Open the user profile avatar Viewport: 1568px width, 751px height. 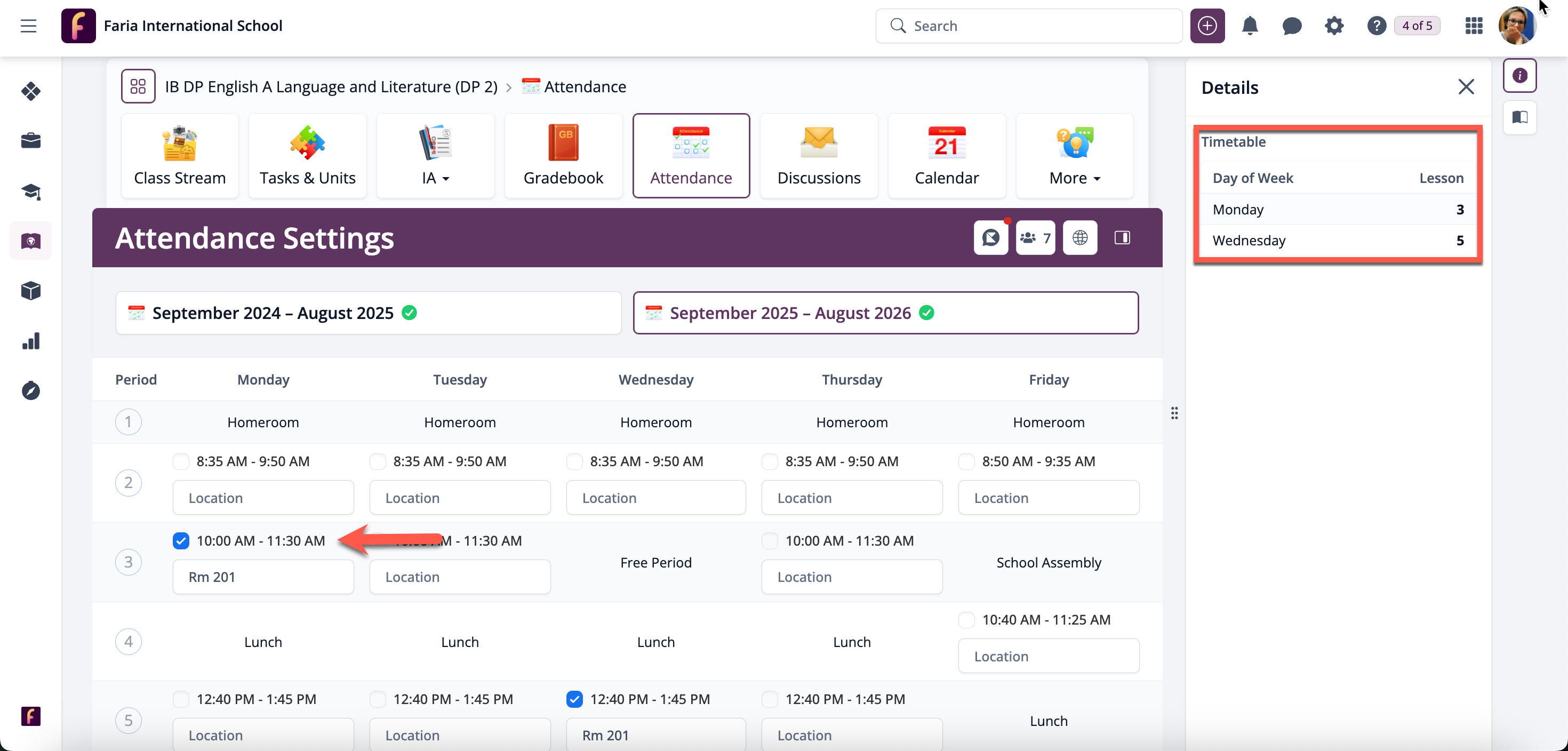coord(1517,26)
